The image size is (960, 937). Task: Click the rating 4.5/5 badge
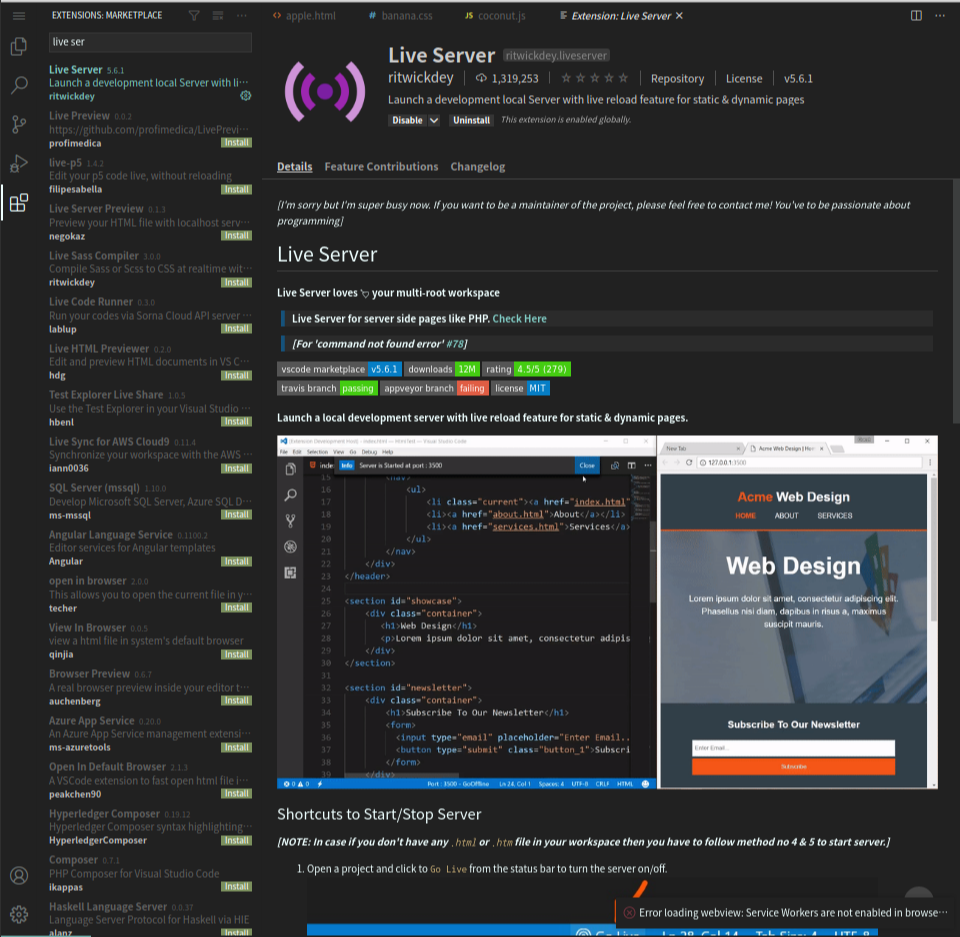point(527,369)
